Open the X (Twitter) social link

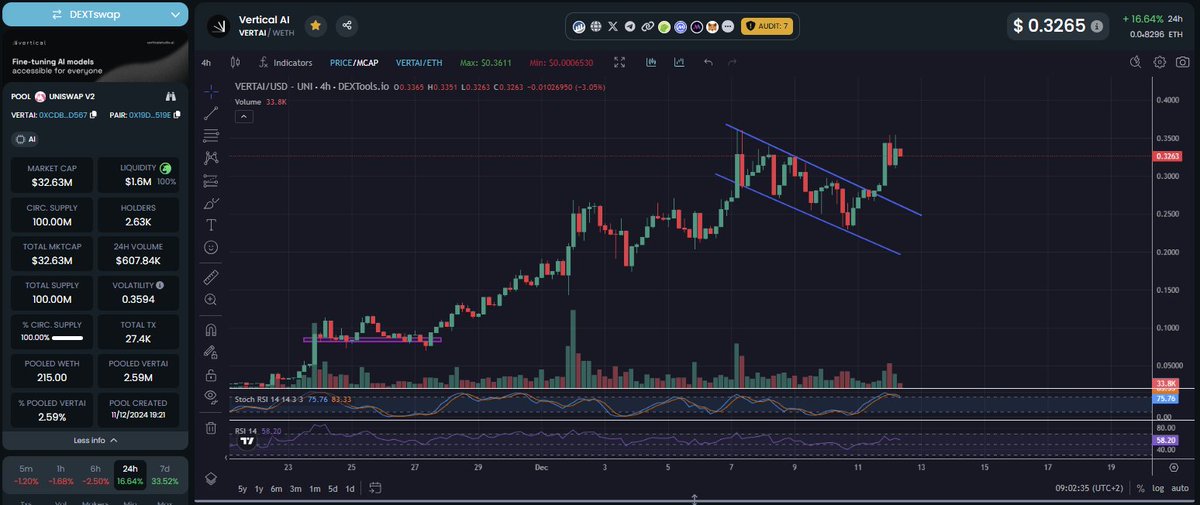tap(613, 26)
